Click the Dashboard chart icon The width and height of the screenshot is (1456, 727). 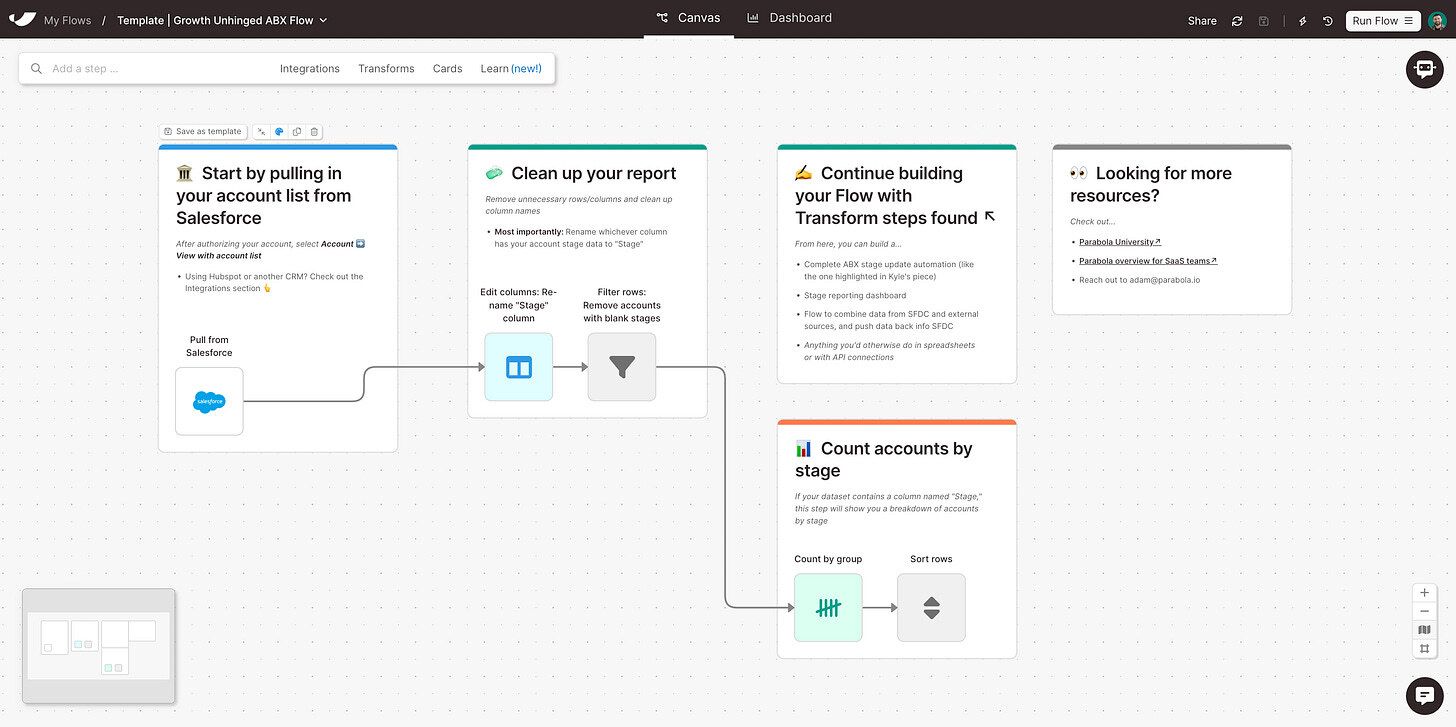[x=753, y=18]
